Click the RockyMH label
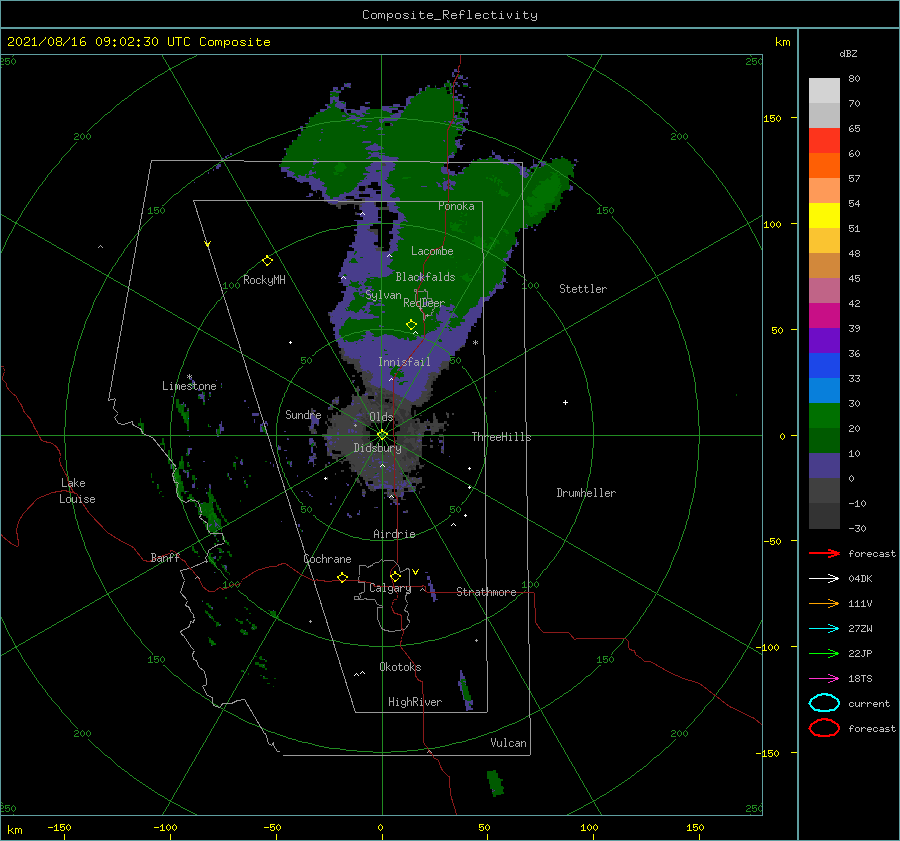The height and width of the screenshot is (841, 900). pyautogui.click(x=264, y=280)
